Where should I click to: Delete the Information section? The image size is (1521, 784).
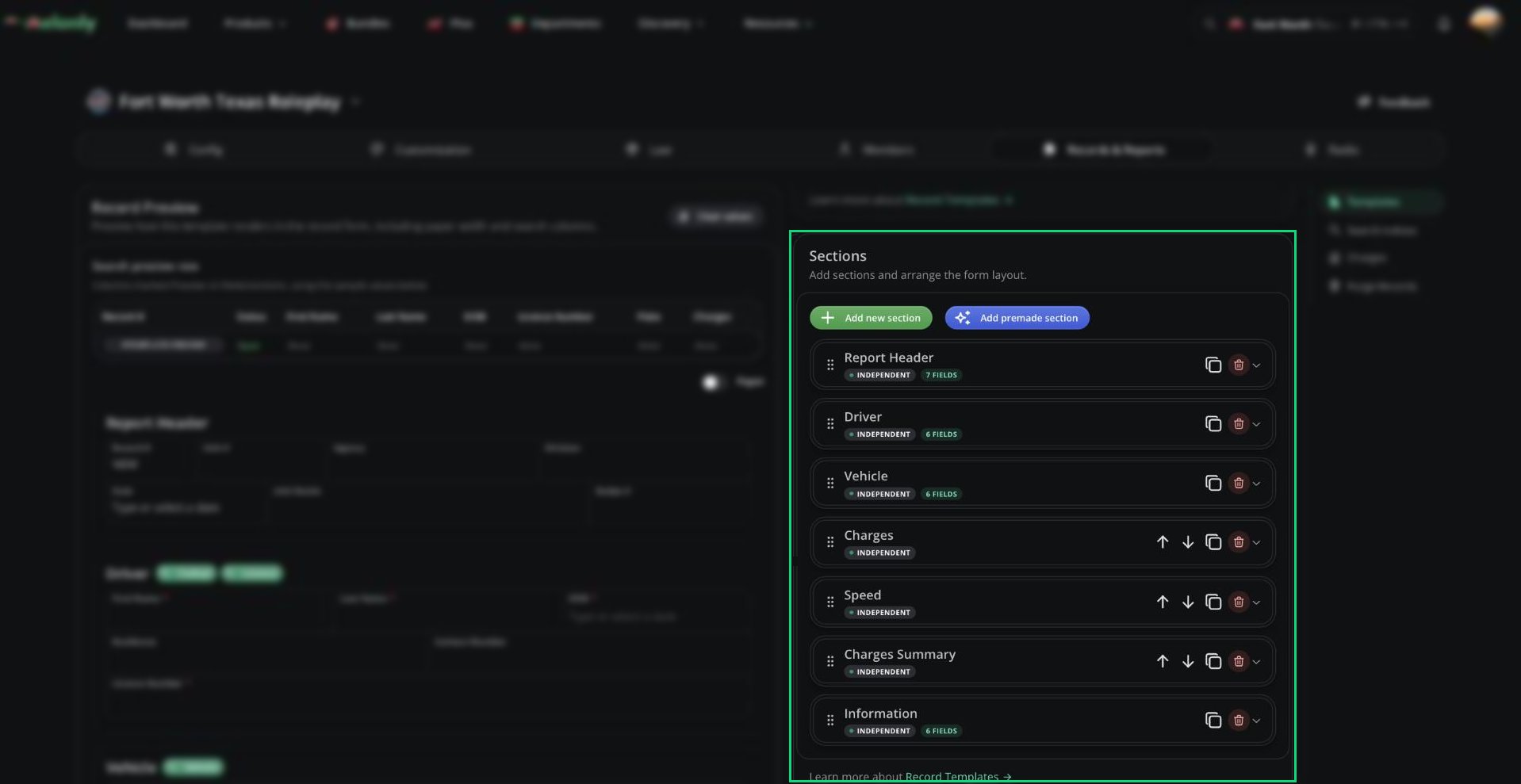click(1238, 720)
